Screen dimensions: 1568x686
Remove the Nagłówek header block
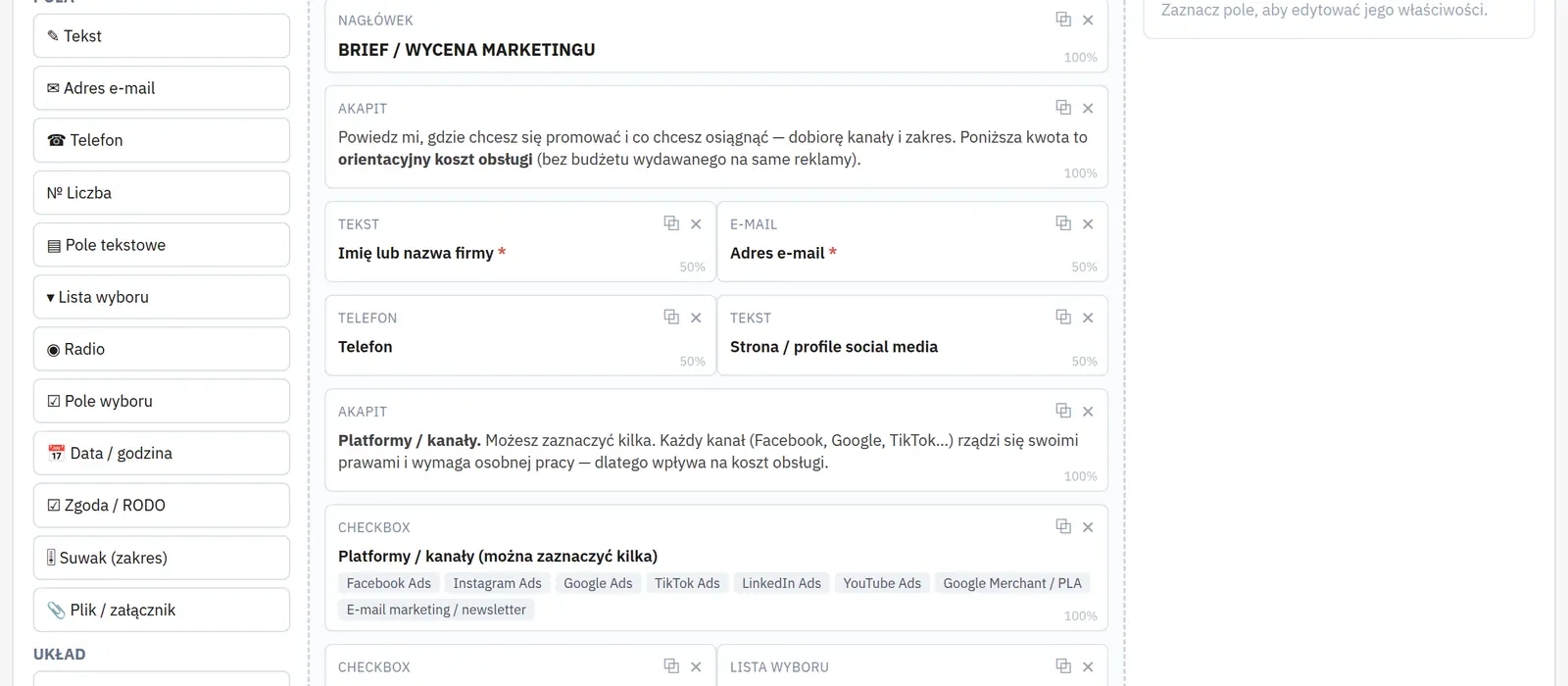[1088, 20]
